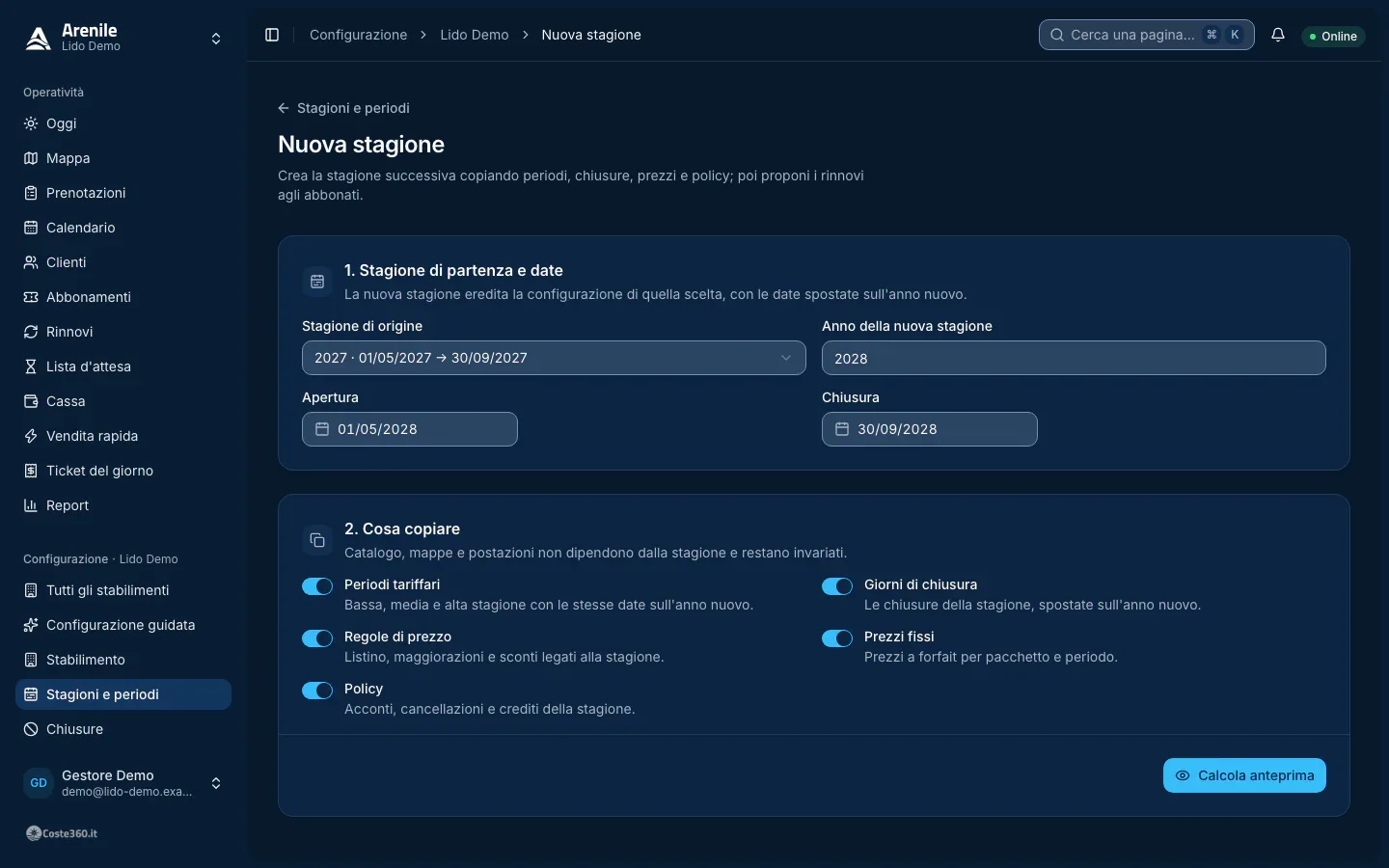This screenshot has width=1389, height=868.
Task: Click the Cerca una pagina search box
Action: click(1147, 35)
